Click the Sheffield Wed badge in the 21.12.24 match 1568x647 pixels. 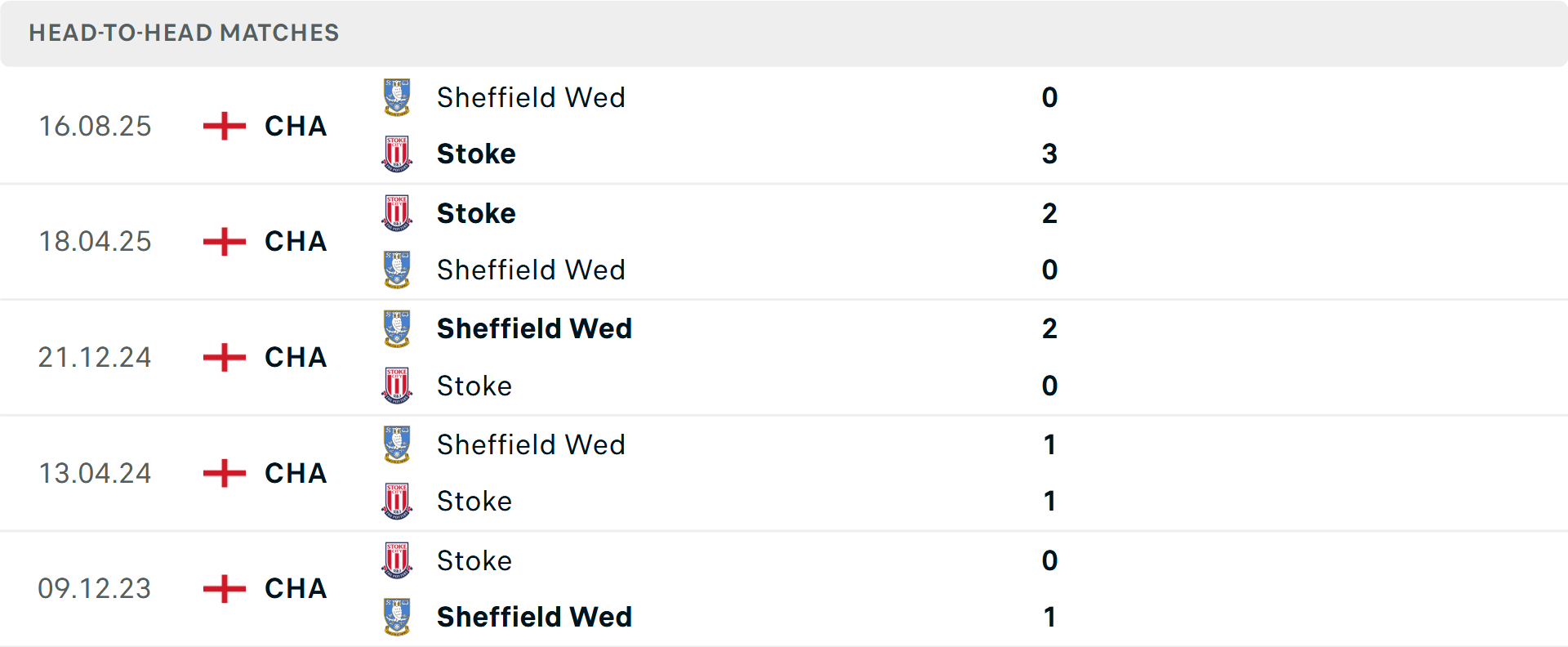click(396, 328)
